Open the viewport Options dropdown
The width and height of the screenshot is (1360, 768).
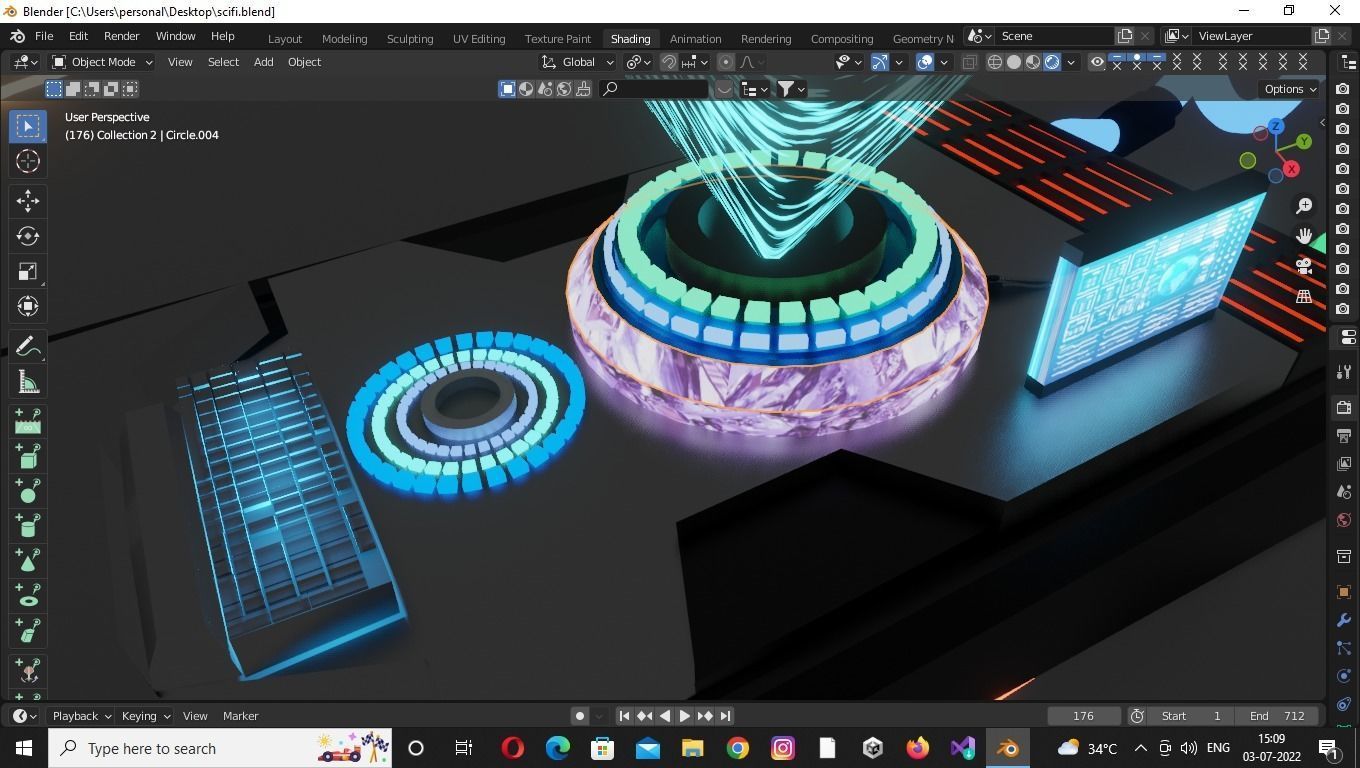coord(1288,89)
